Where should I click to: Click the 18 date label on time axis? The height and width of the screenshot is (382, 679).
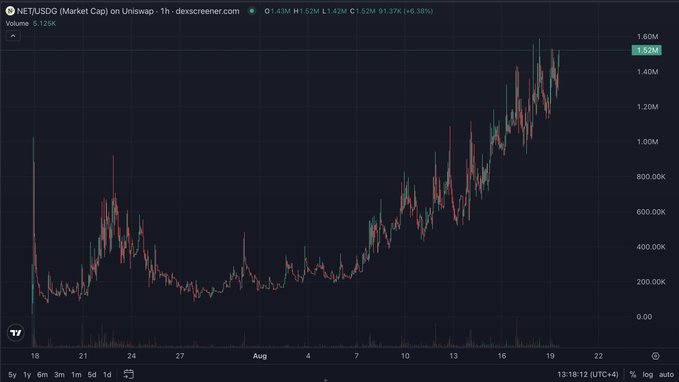(35, 356)
